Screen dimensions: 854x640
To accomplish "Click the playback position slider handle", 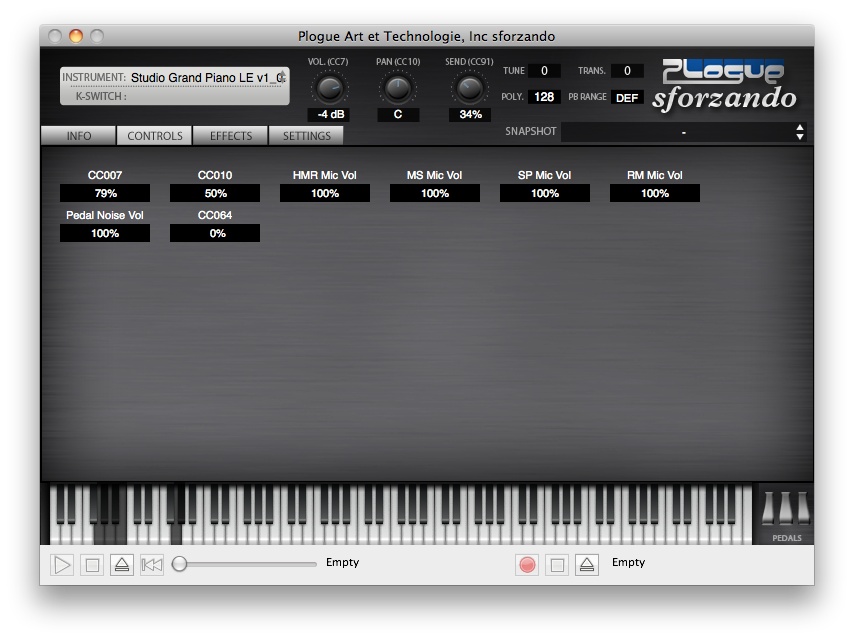I will pos(179,564).
